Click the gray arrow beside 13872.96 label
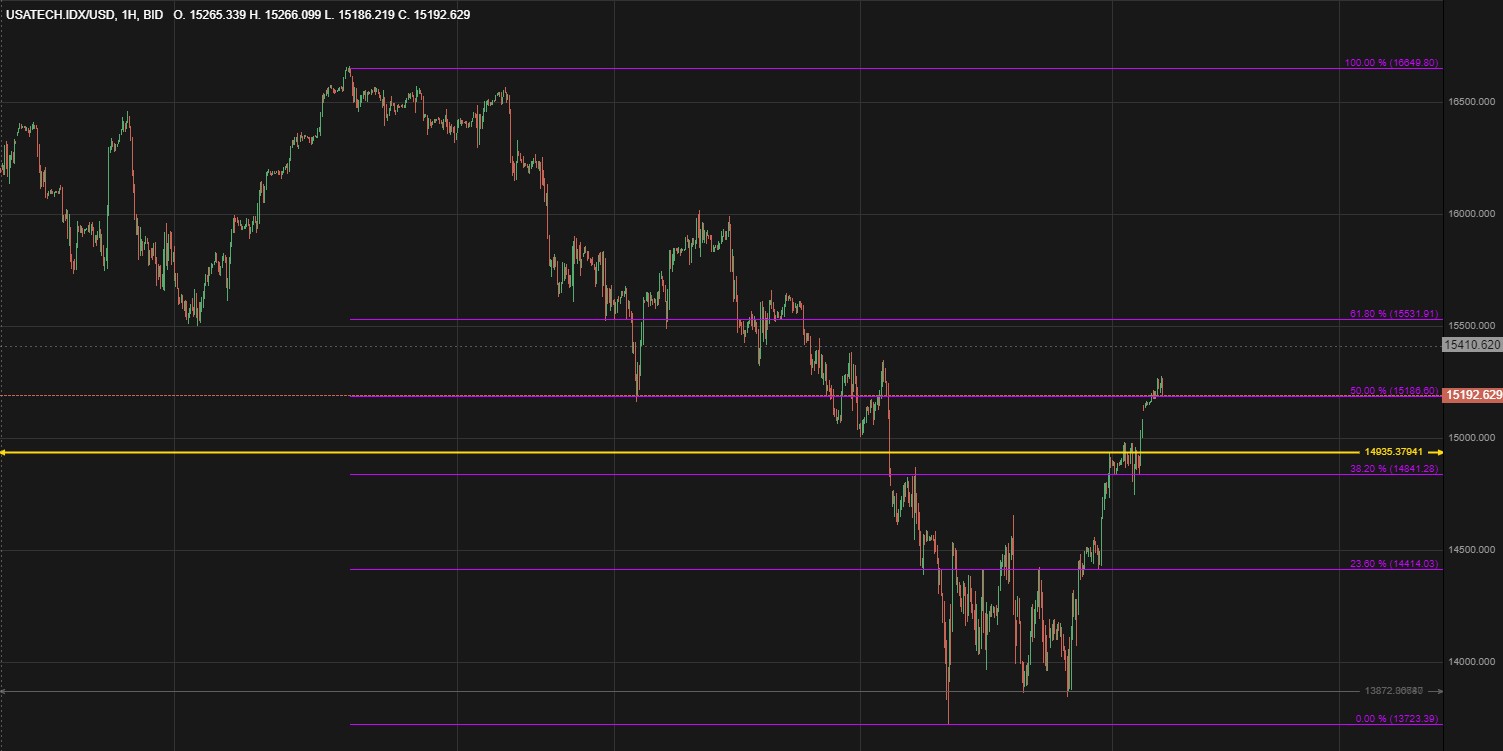1503x751 pixels. tap(1434, 690)
